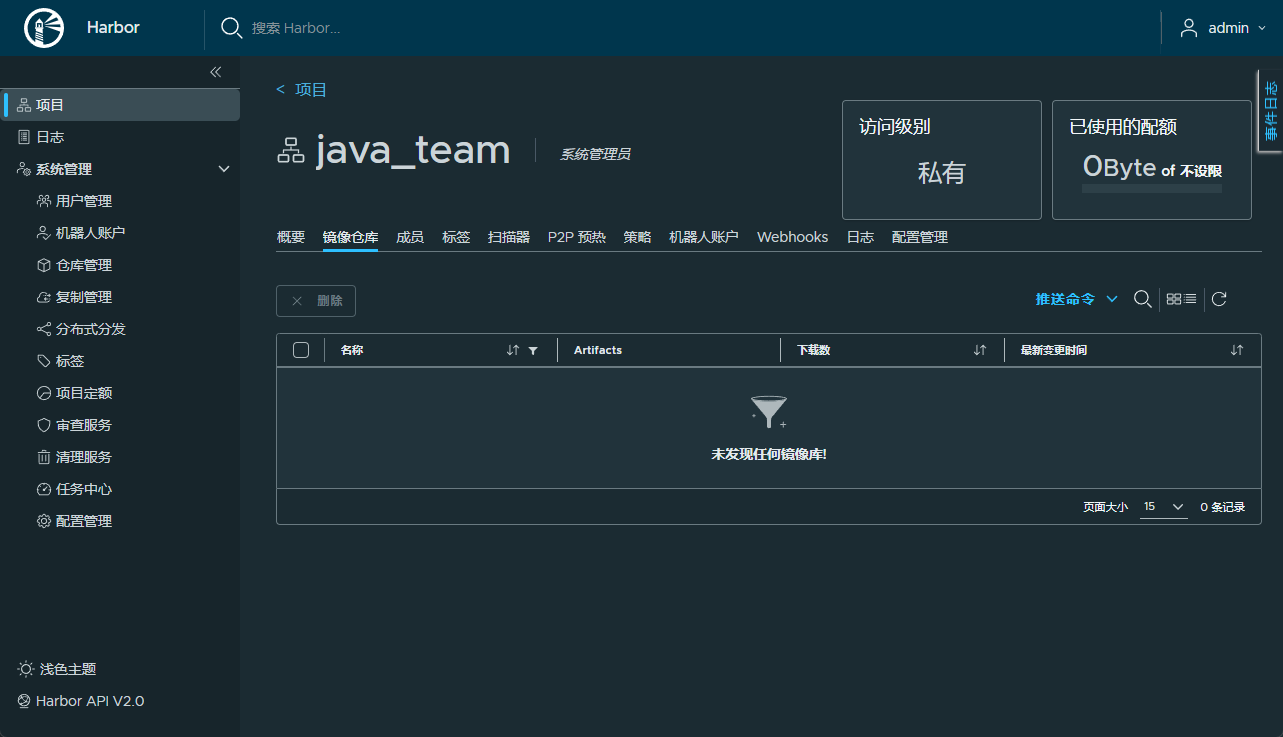Sort by name column arrows

[513, 350]
